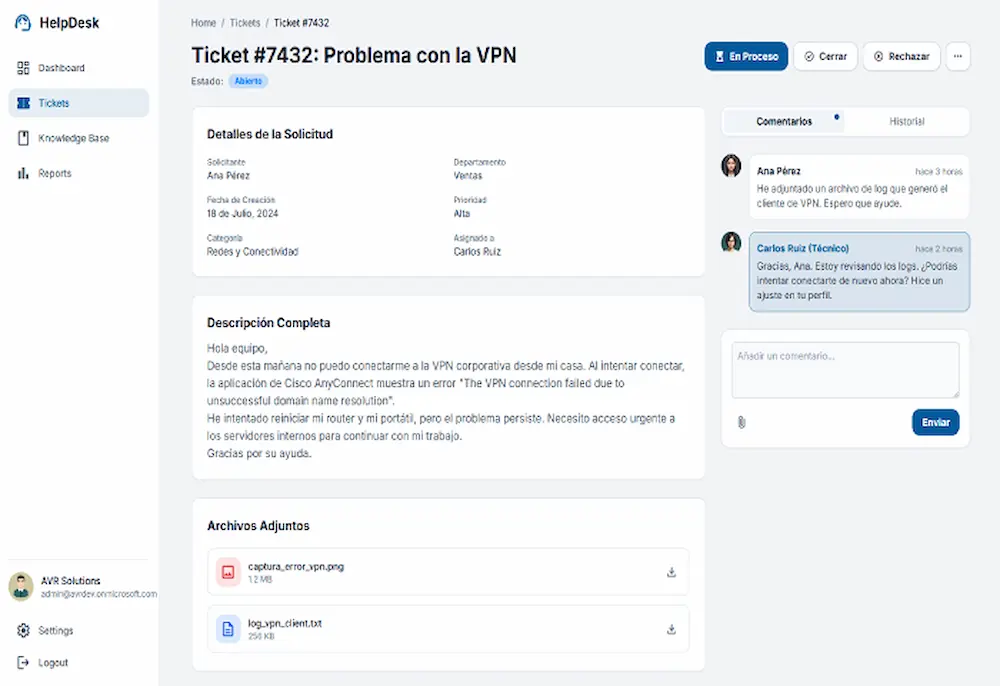Open Knowledge Base via its book icon
Viewport: 1000px width, 686px height.
pos(22,137)
